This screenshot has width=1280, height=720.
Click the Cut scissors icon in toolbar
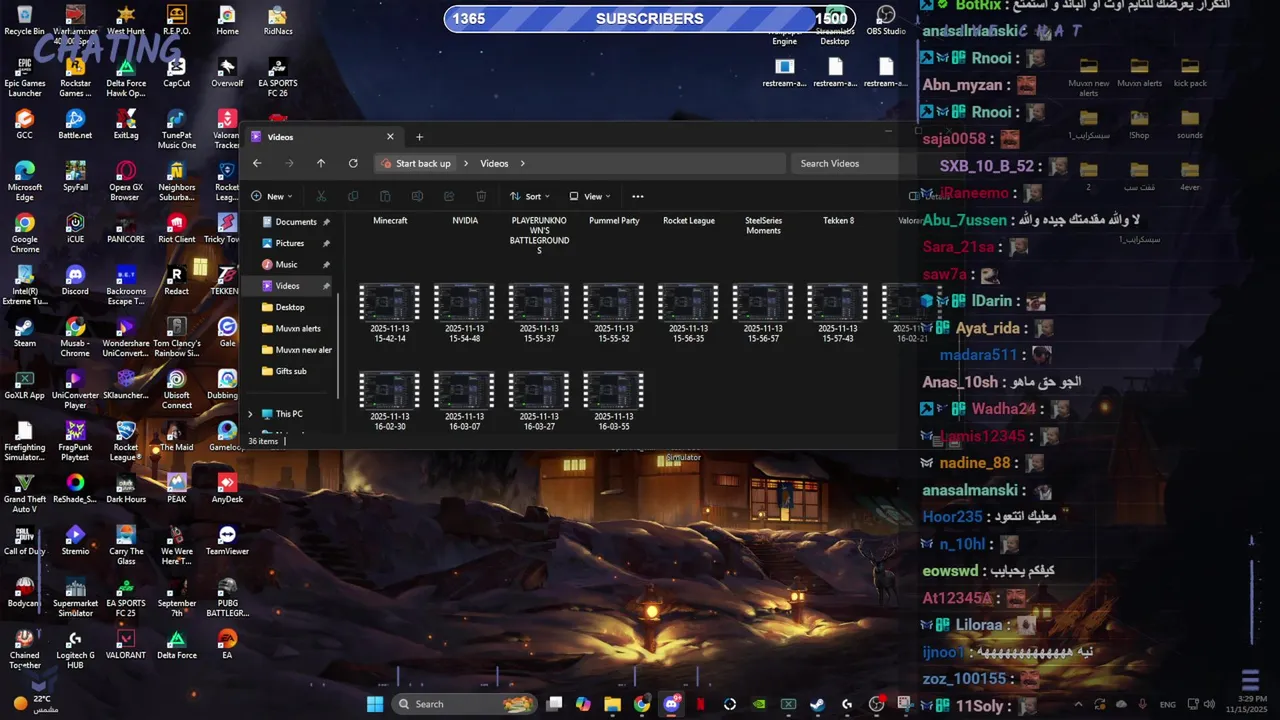[x=321, y=196]
